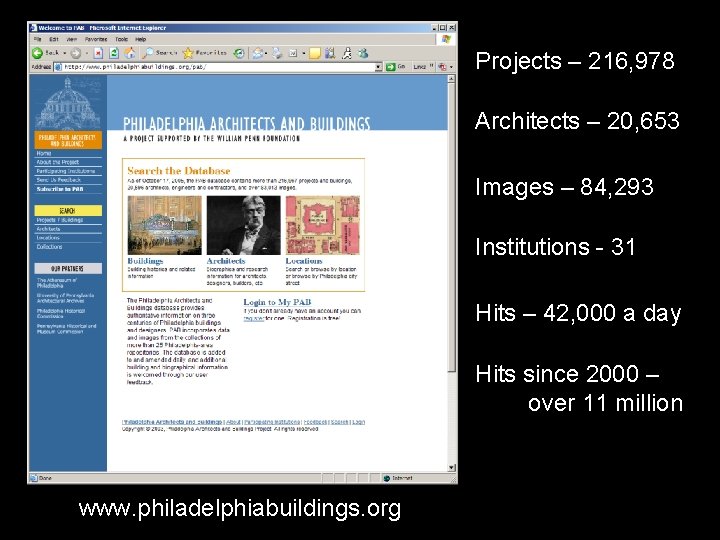Click the Home house icon
Image resolution: width=720 pixels, height=540 pixels.
pos(130,53)
